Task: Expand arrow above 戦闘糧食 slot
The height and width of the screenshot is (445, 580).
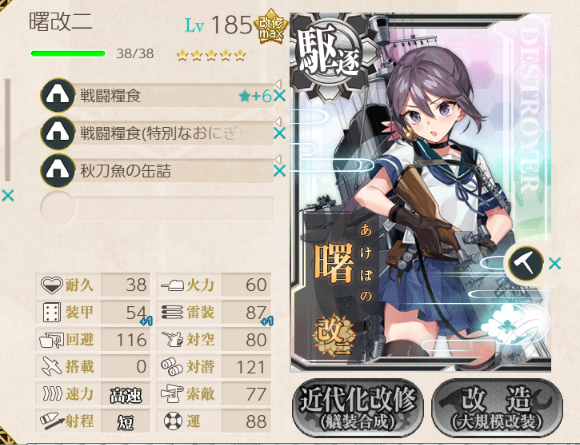Action: (278, 84)
